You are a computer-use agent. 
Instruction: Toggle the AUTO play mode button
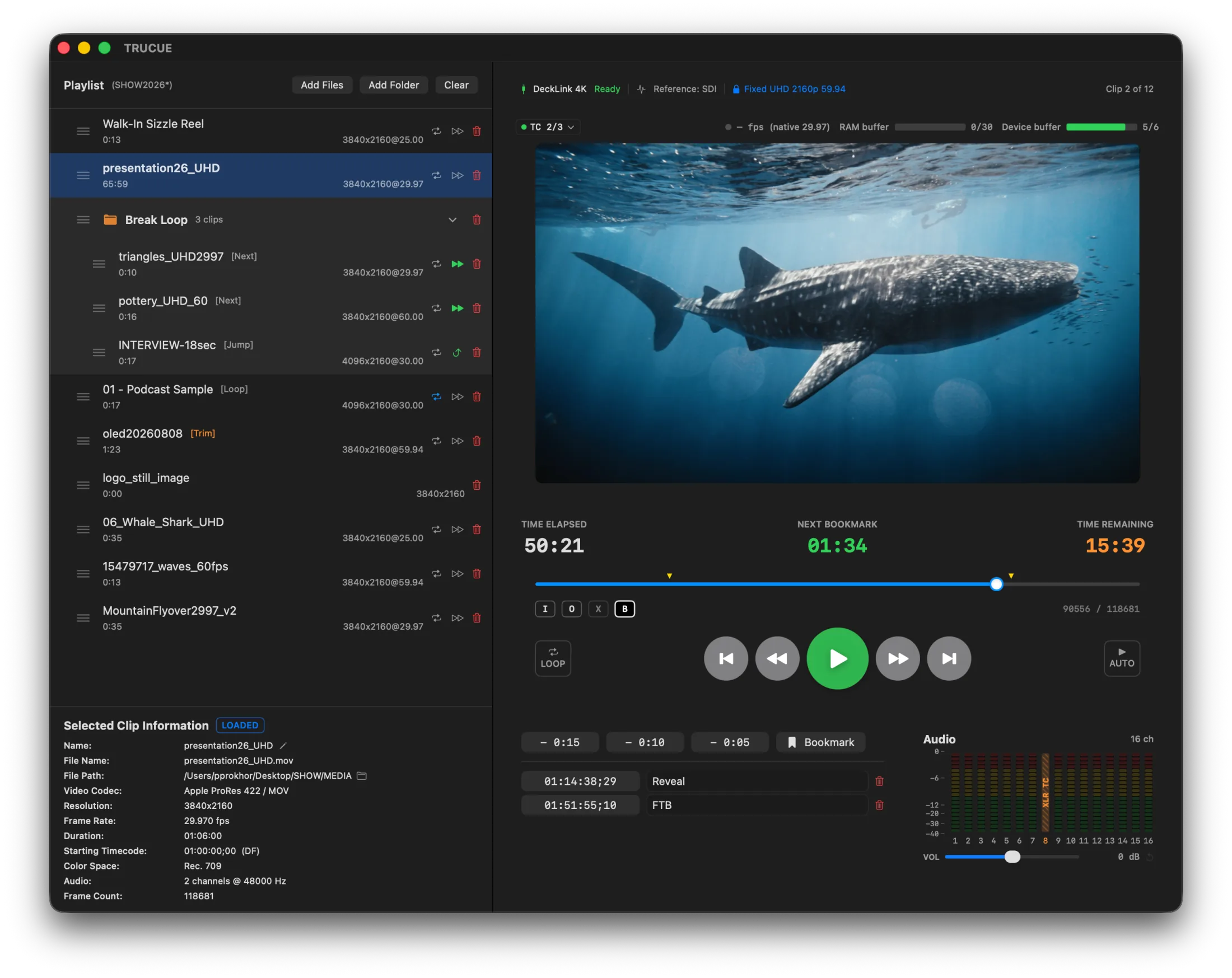pyautogui.click(x=1122, y=658)
